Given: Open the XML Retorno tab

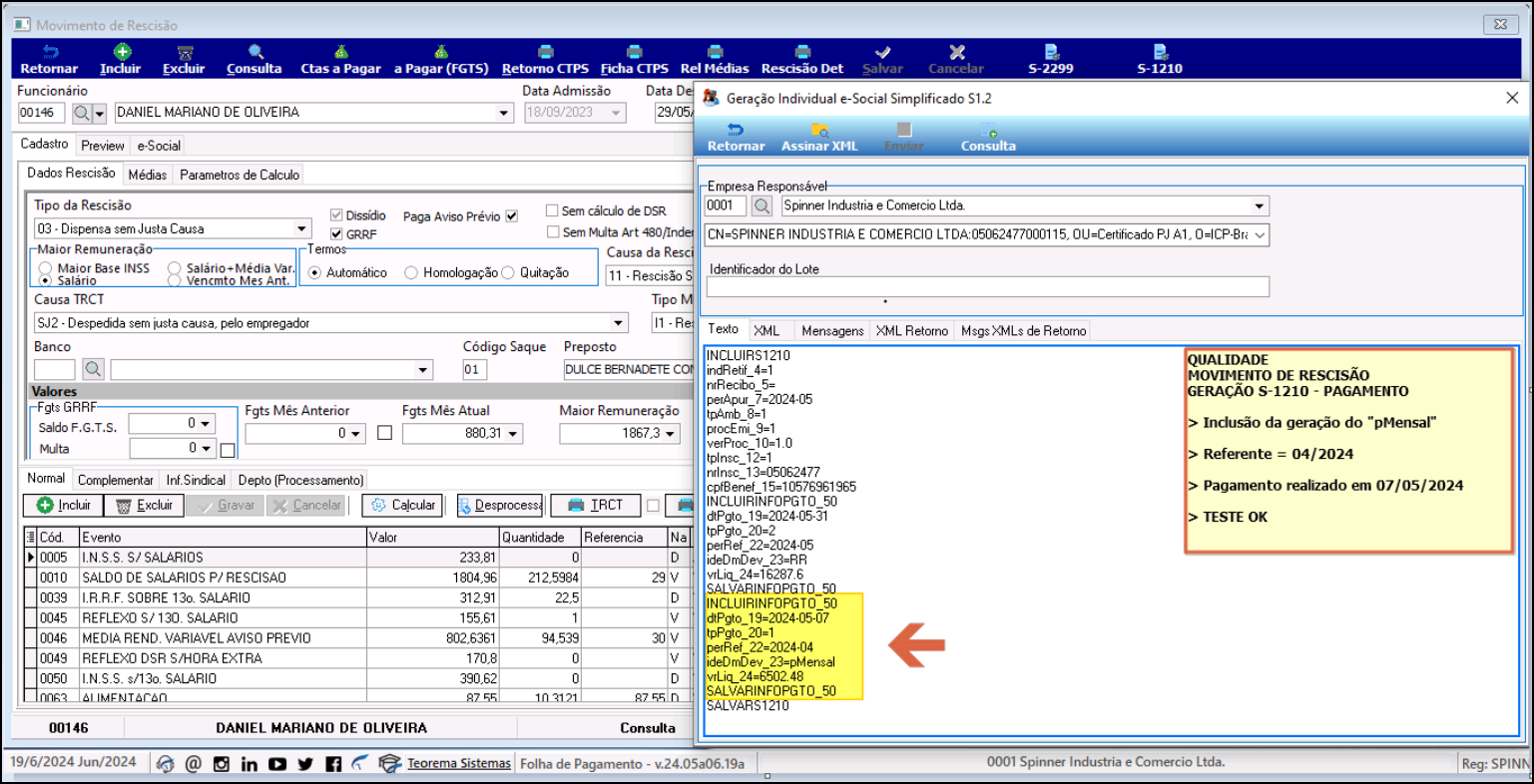Looking at the screenshot, I should [x=912, y=331].
